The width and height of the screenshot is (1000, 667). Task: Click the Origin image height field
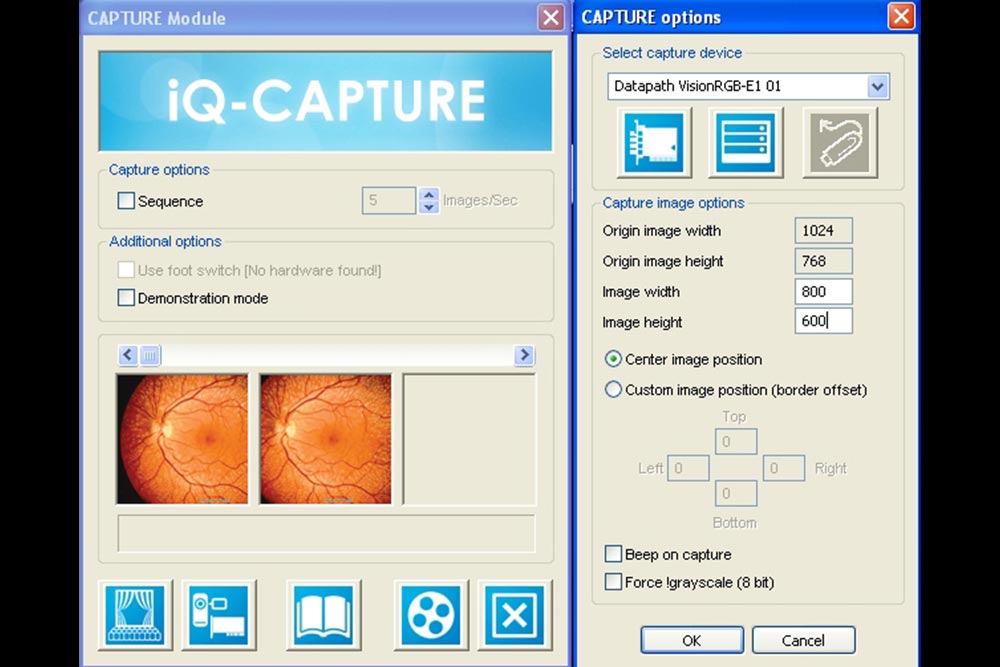[x=823, y=261]
